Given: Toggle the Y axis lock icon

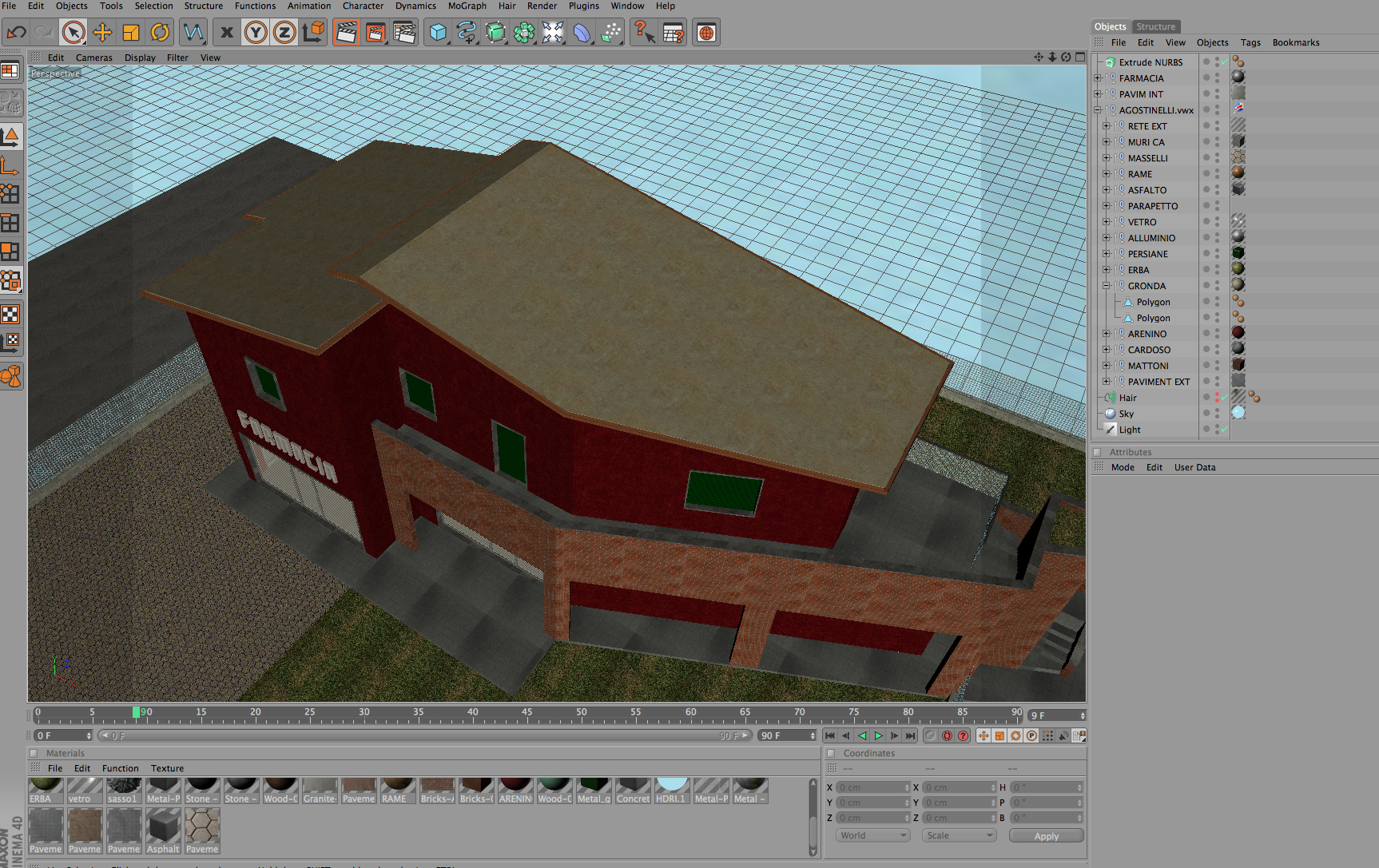Looking at the screenshot, I should click(256, 33).
